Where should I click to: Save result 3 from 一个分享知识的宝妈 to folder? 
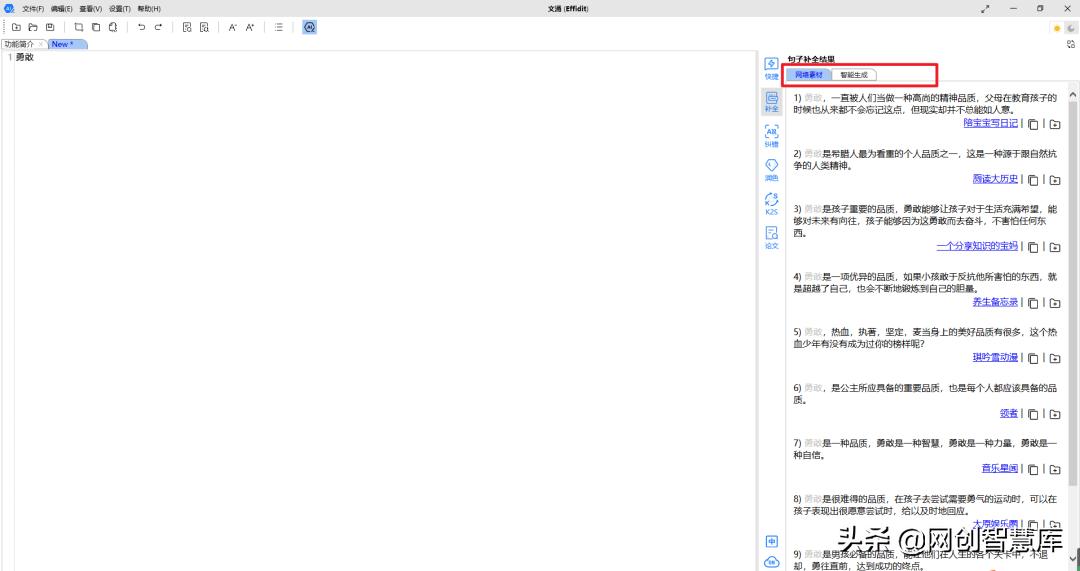pyautogui.click(x=1055, y=247)
